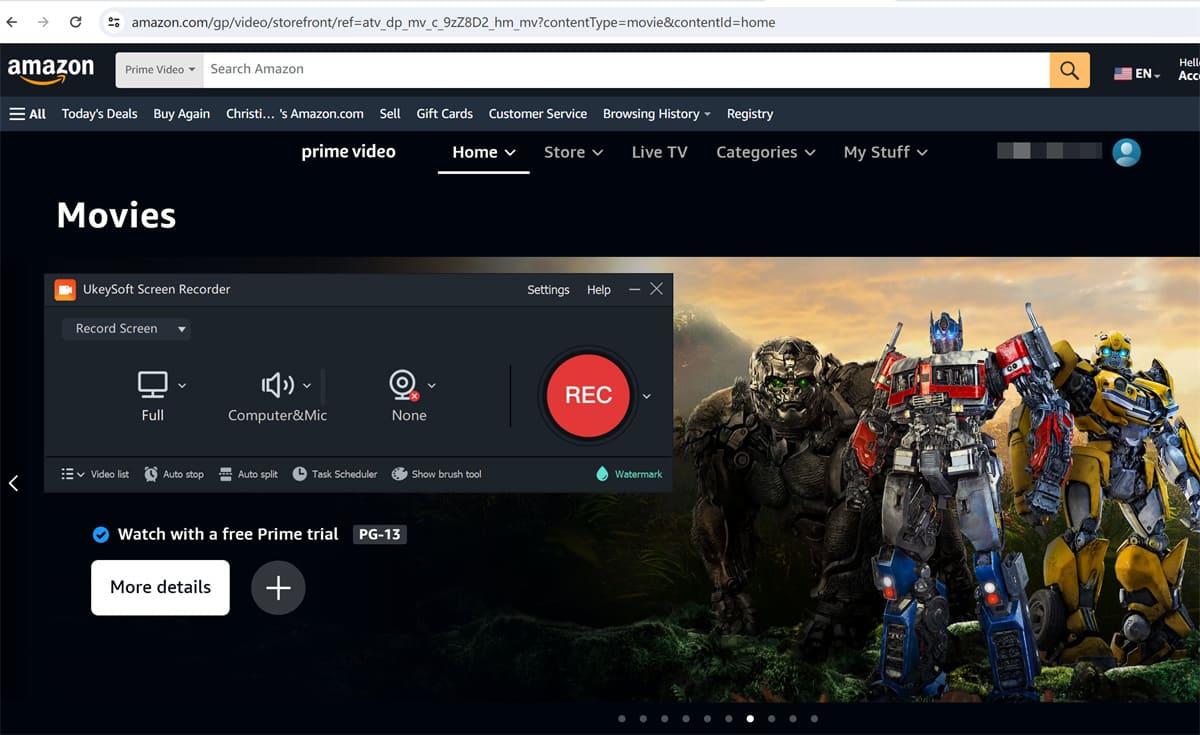Expand the Browsing History menu

657,114
